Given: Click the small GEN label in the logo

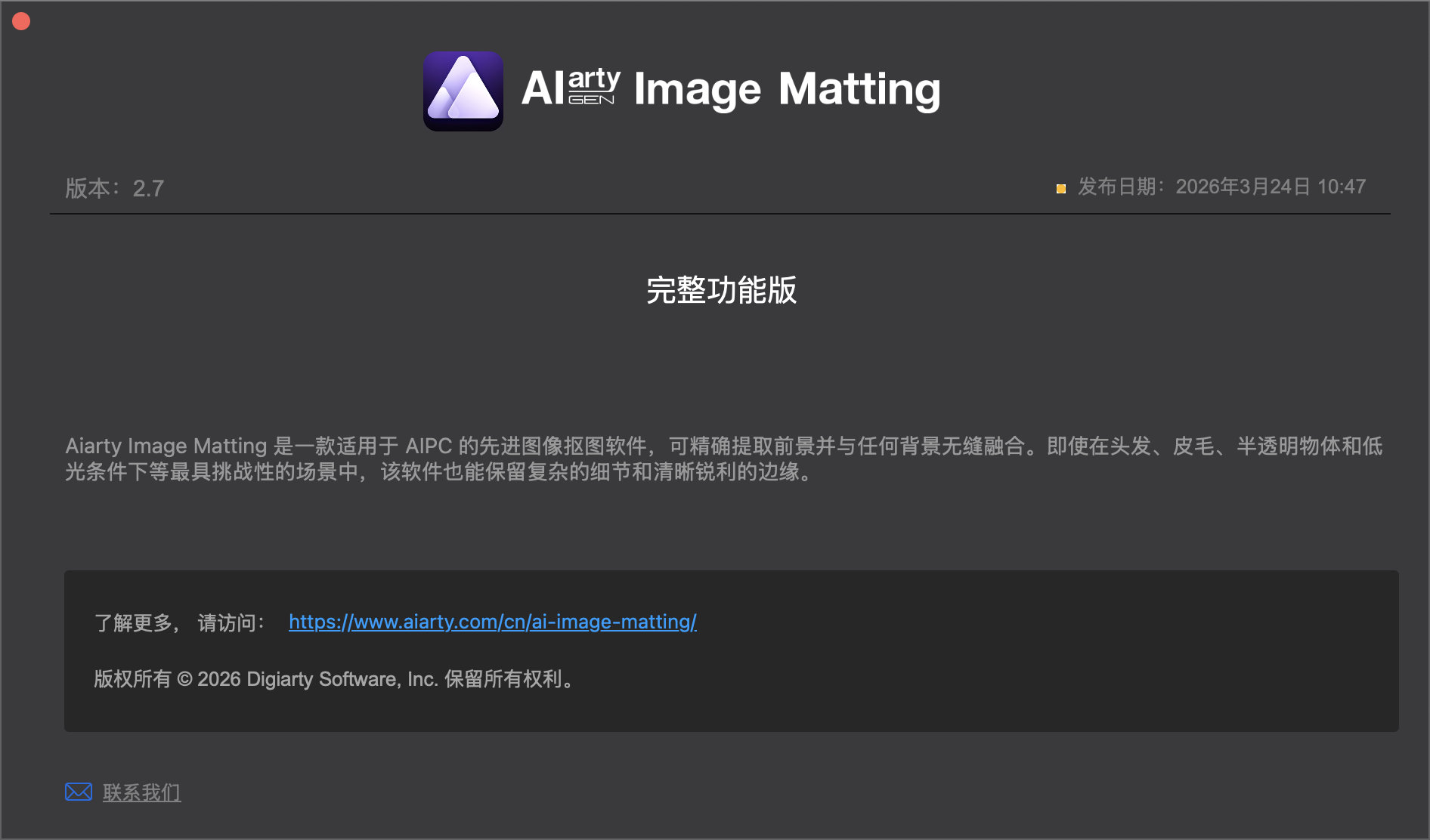Looking at the screenshot, I should point(591,100).
